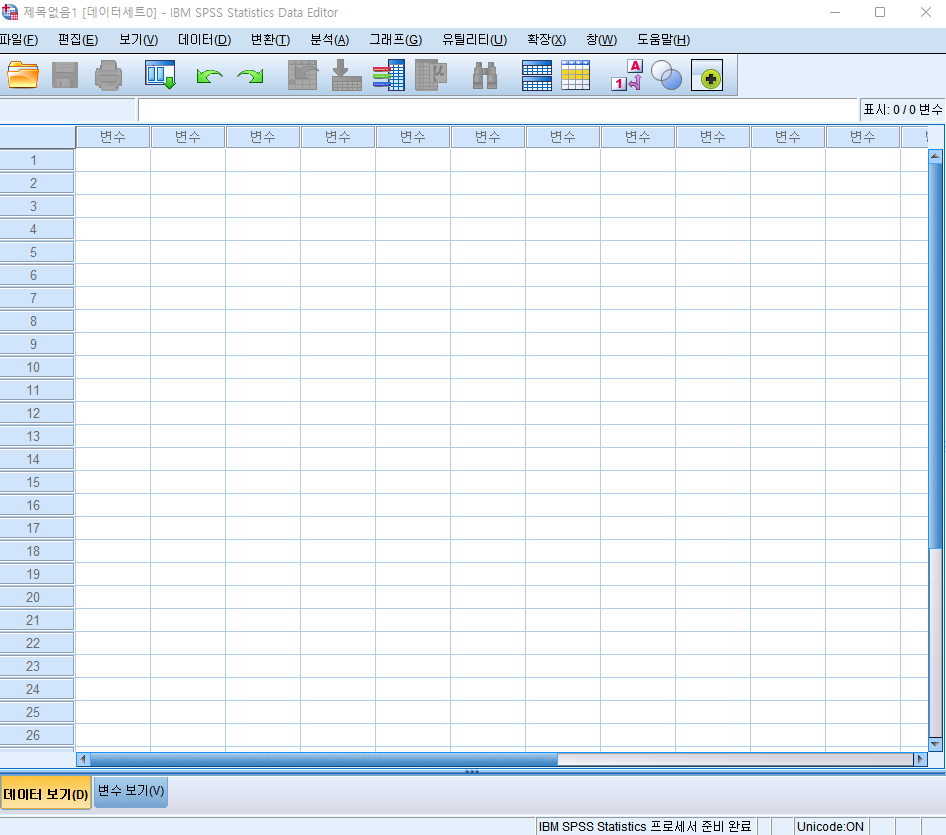Recall recently used dialogs icon
This screenshot has width=946, height=835.
click(x=160, y=75)
